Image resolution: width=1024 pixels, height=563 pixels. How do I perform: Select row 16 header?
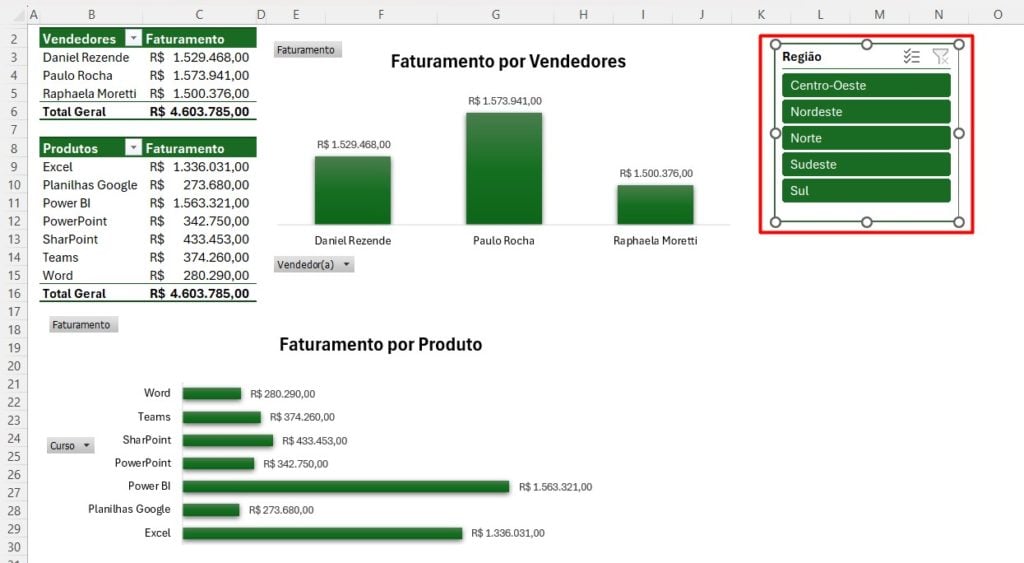(14, 294)
